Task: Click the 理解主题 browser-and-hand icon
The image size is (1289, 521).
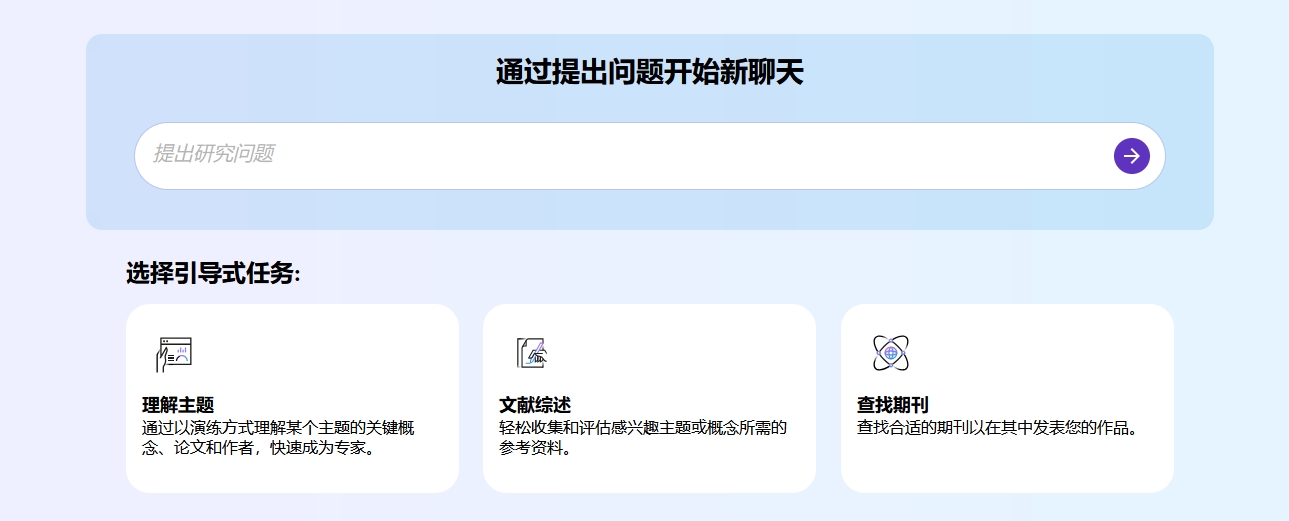Action: (174, 354)
